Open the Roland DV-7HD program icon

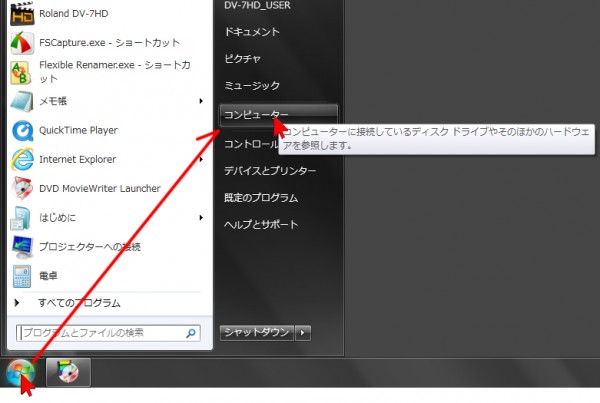coord(22,14)
